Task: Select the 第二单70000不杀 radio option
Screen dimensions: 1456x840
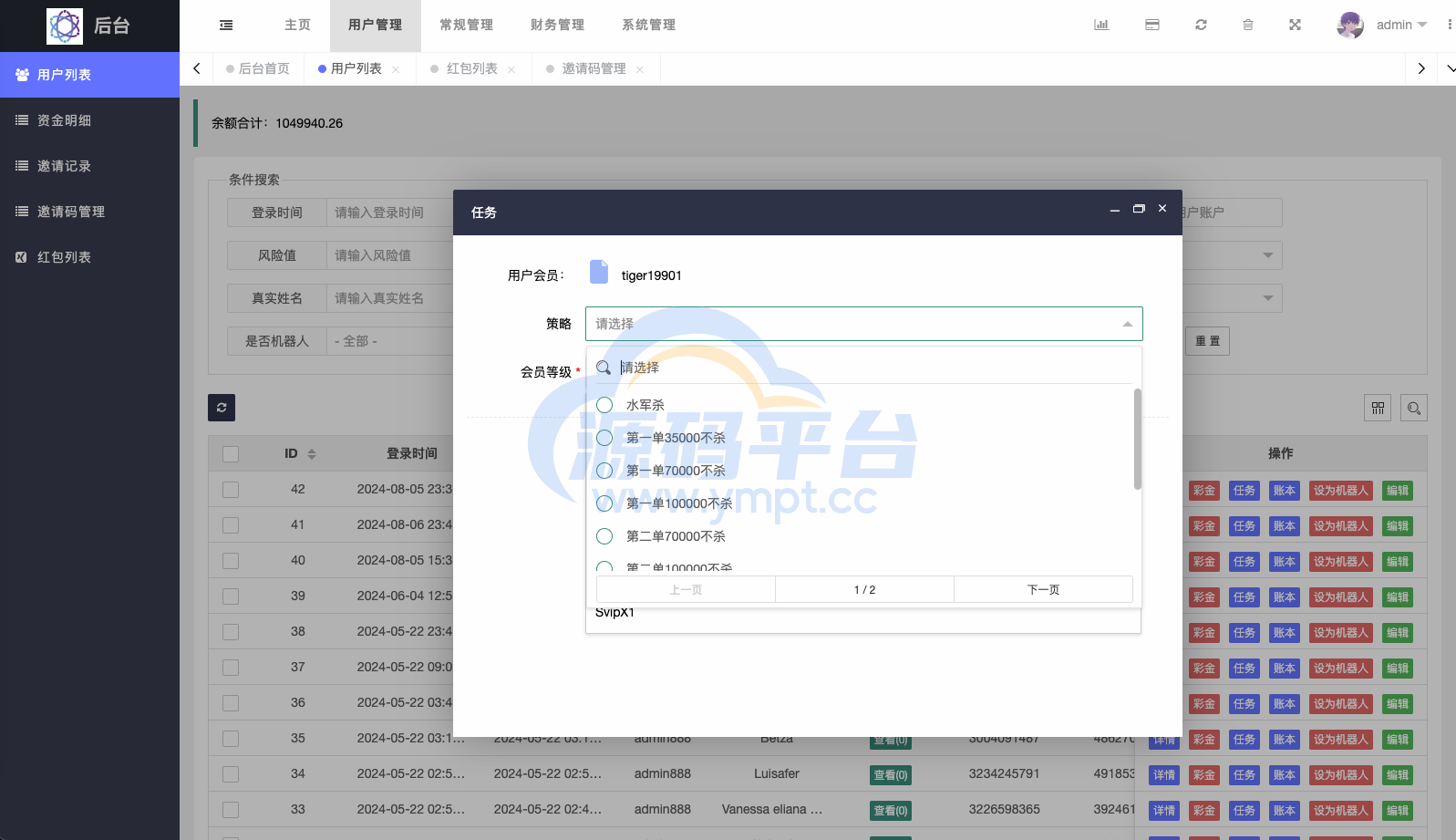Action: (x=604, y=535)
